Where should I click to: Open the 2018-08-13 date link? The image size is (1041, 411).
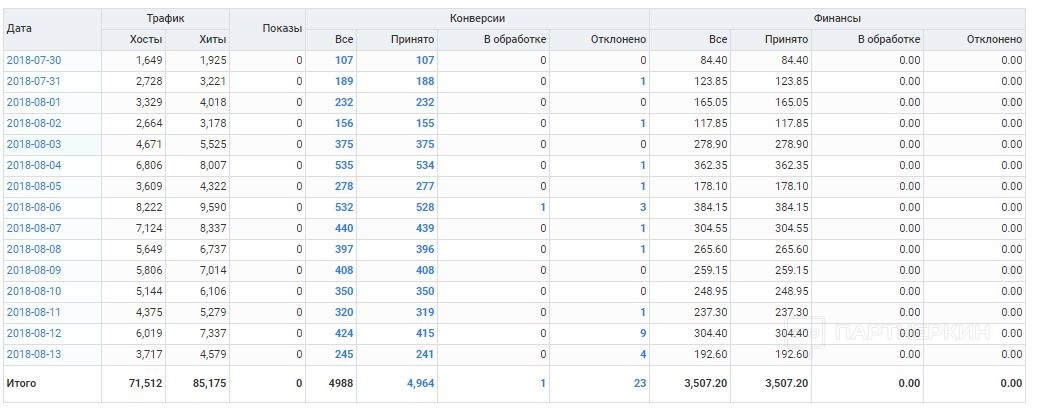point(34,355)
